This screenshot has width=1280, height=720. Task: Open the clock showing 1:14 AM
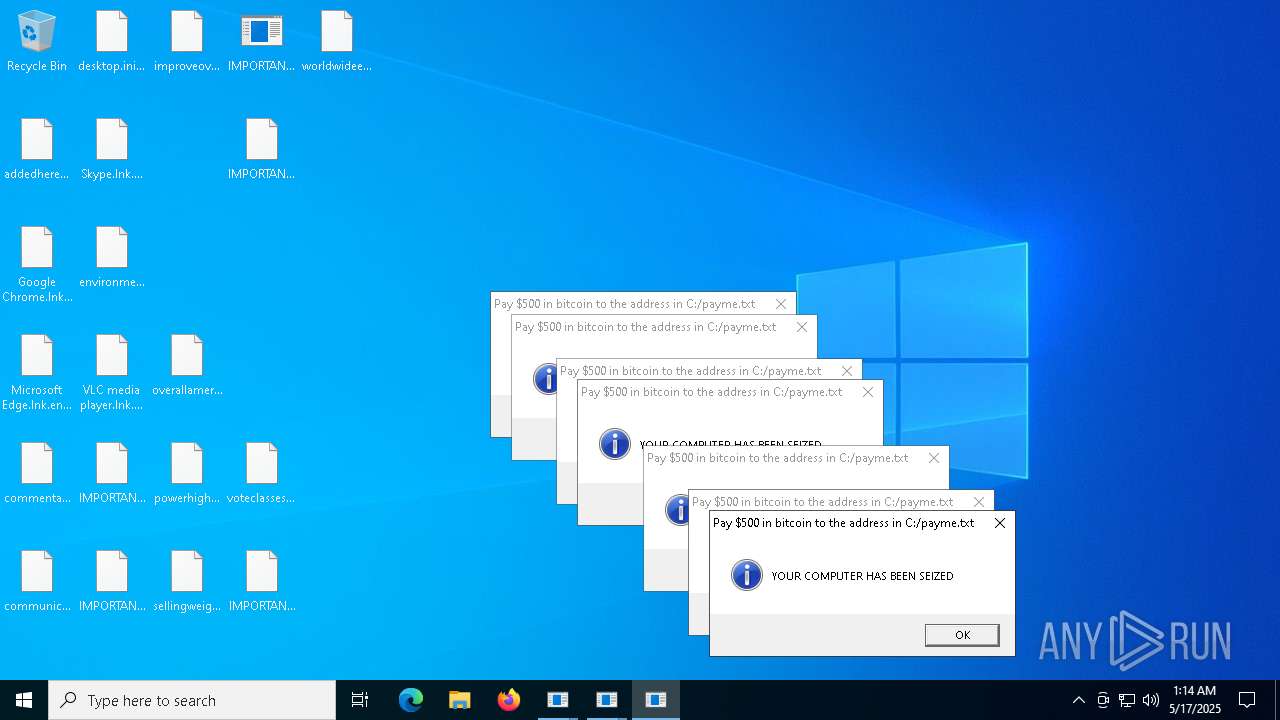(1195, 700)
